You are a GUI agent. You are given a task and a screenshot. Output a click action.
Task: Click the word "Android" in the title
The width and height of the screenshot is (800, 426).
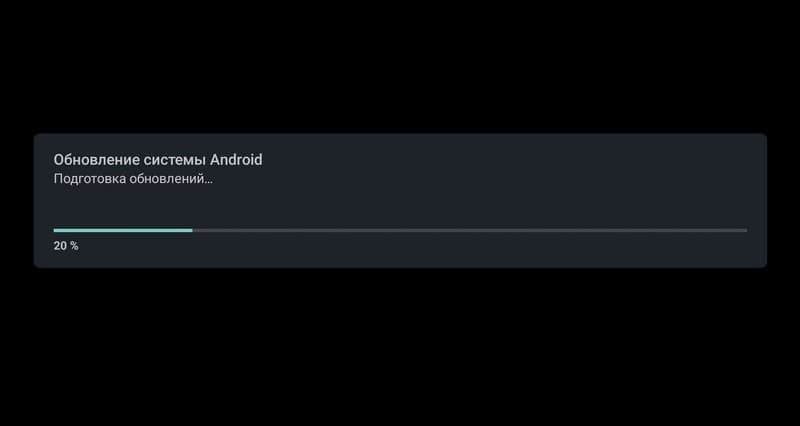(236, 160)
